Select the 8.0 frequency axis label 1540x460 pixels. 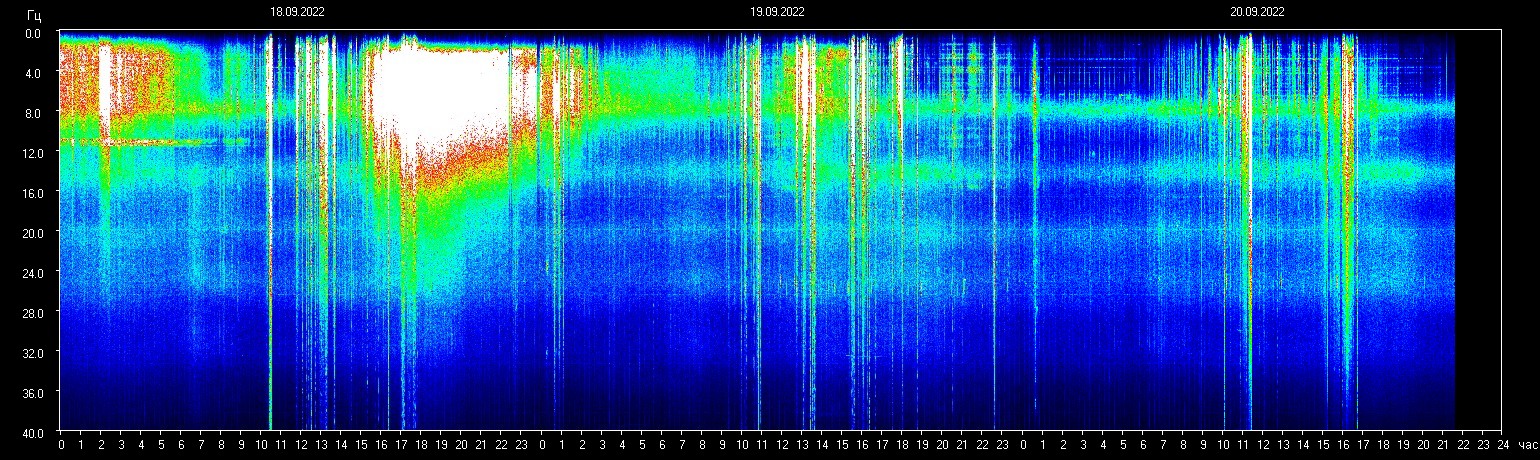point(33,113)
